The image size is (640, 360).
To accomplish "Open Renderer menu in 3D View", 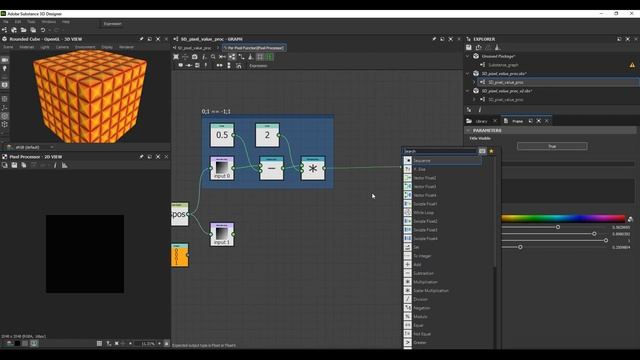I will [126, 47].
